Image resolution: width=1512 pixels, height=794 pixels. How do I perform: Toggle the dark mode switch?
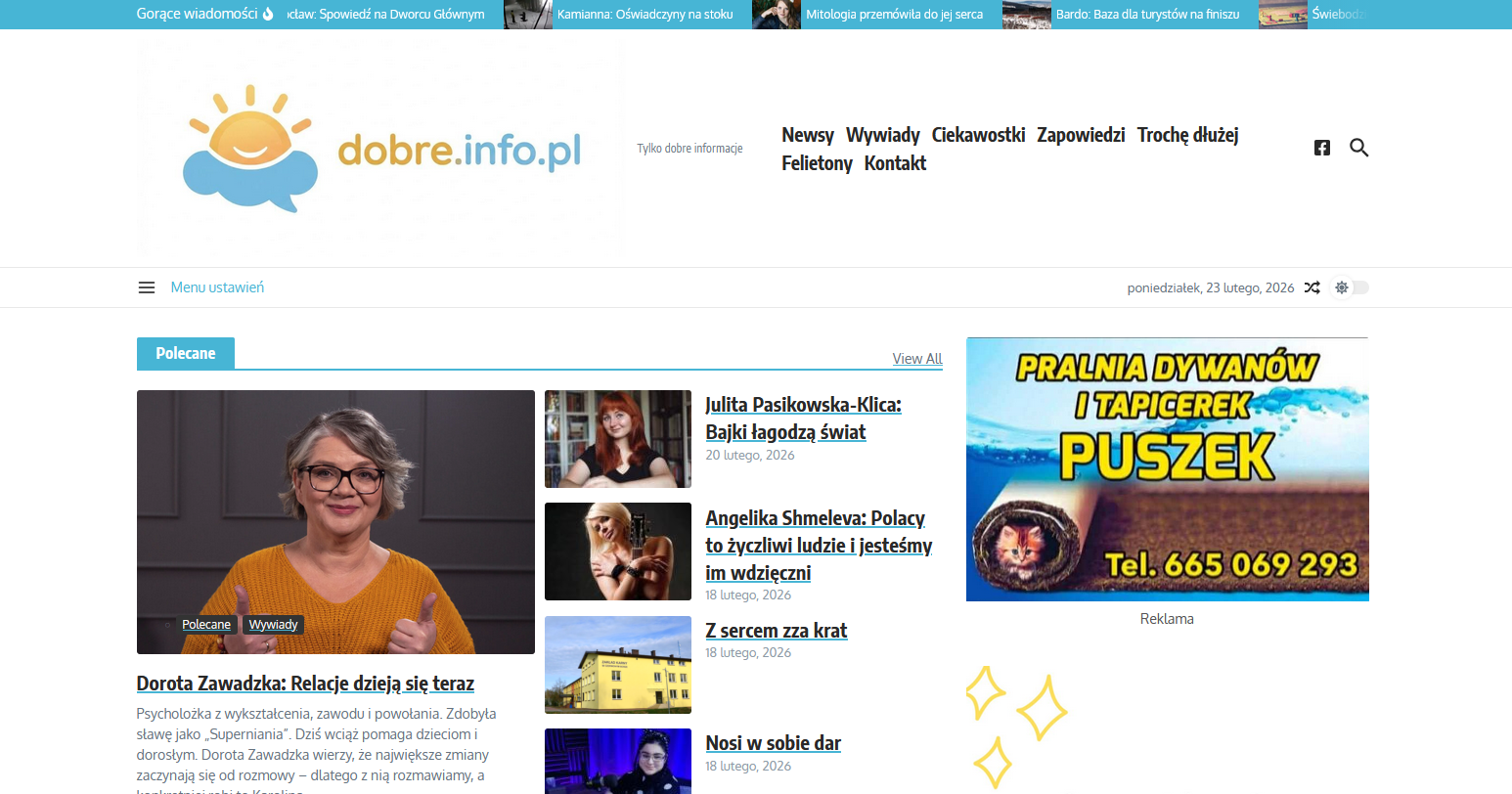(1352, 287)
